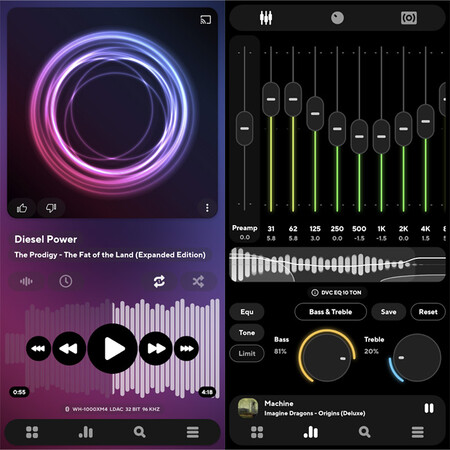Adjust the 1K band slider

381,137
